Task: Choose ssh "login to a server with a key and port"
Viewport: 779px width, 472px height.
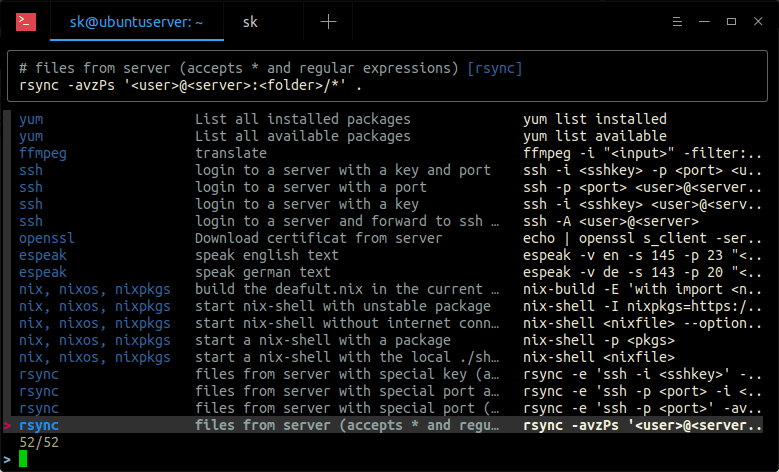Action: [x=342, y=170]
